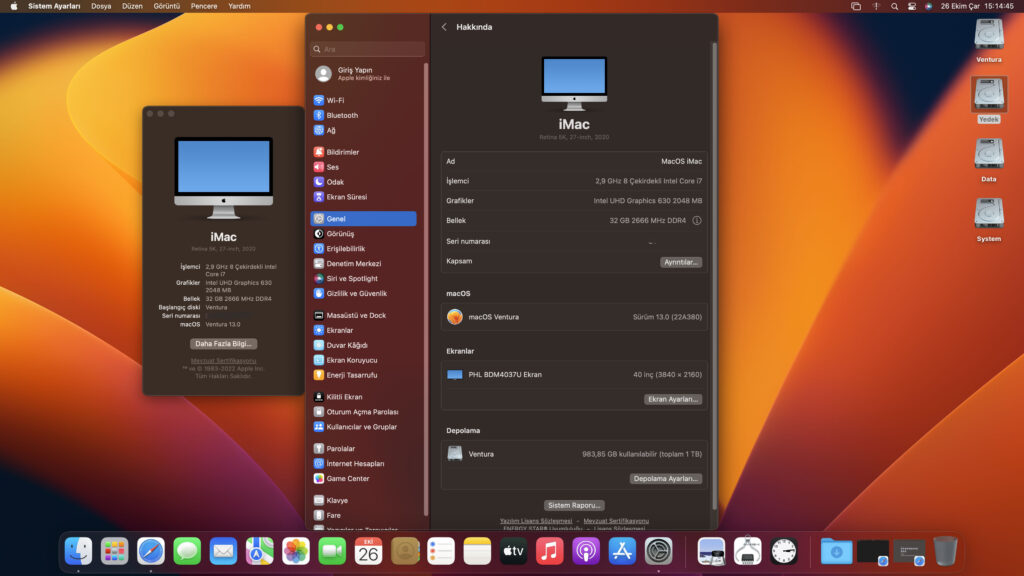Click MacOS iMac name field

pyautogui.click(x=681, y=161)
